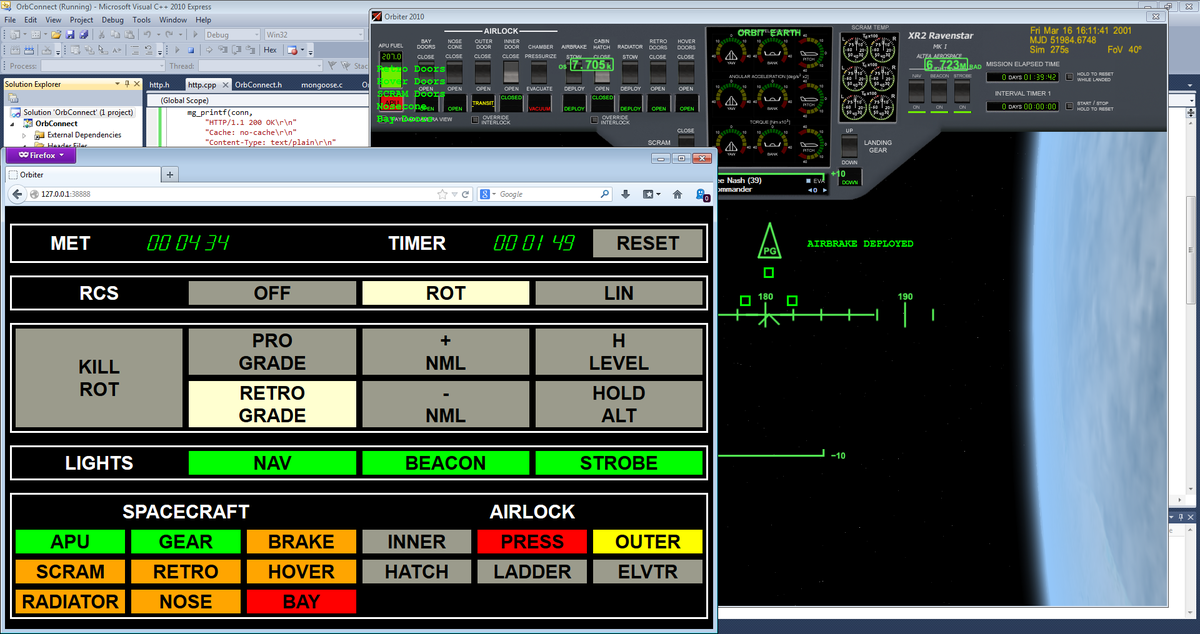
Task: Set RCS mode to OFF
Action: pos(272,293)
